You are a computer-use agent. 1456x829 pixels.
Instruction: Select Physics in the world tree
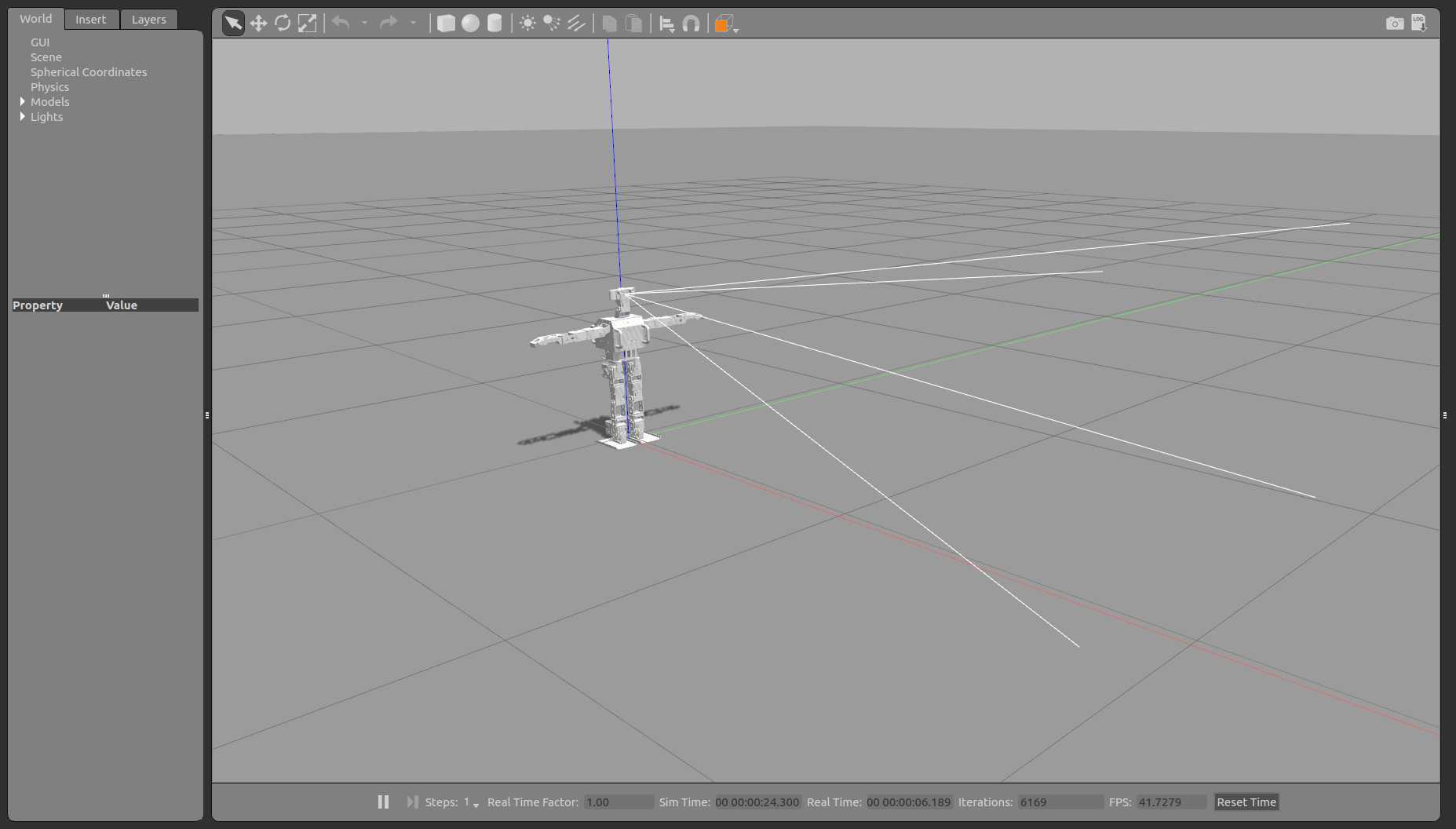[x=49, y=87]
